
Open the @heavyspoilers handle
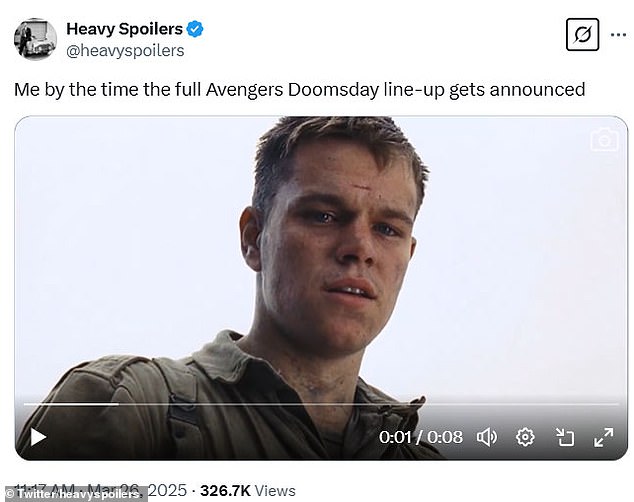pyautogui.click(x=125, y=51)
